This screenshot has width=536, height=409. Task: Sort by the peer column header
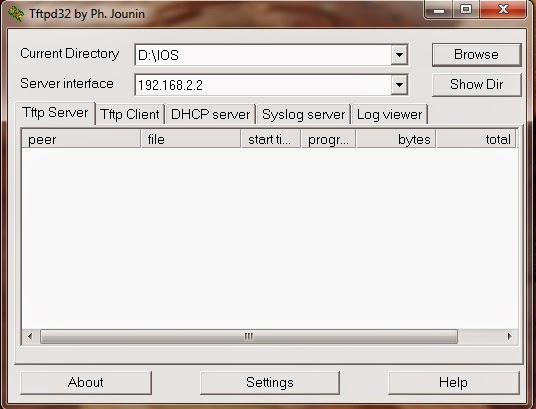point(81,139)
